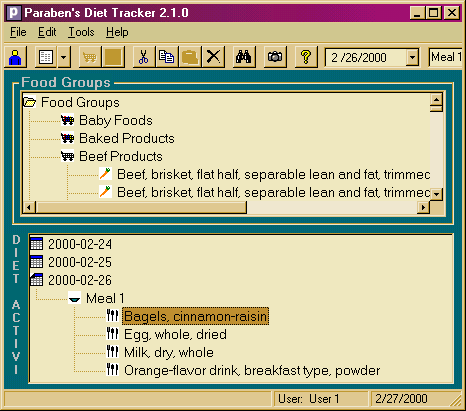Click the blue user profile icon
This screenshot has height=411, width=466.
pos(15,57)
